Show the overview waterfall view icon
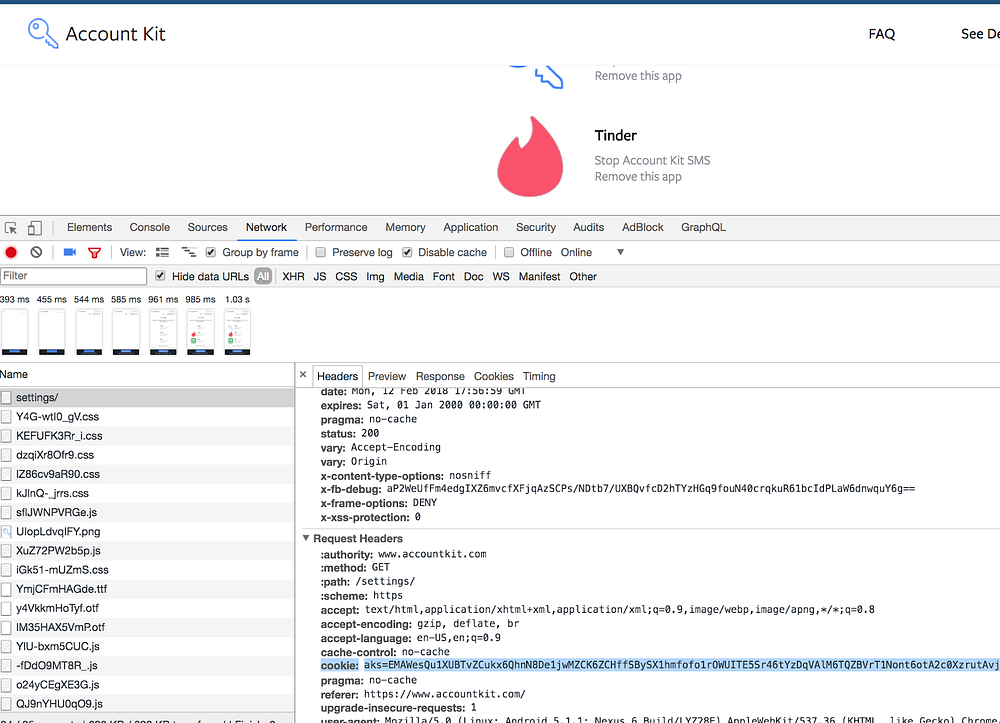Screen dimensions: 1000x723 click(x=189, y=252)
